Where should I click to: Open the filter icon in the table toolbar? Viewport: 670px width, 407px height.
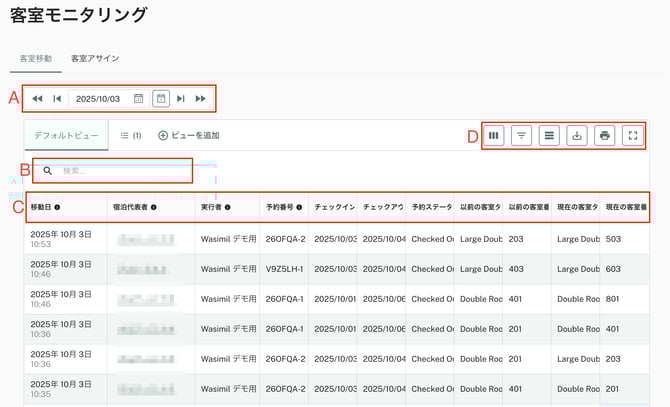pos(521,136)
